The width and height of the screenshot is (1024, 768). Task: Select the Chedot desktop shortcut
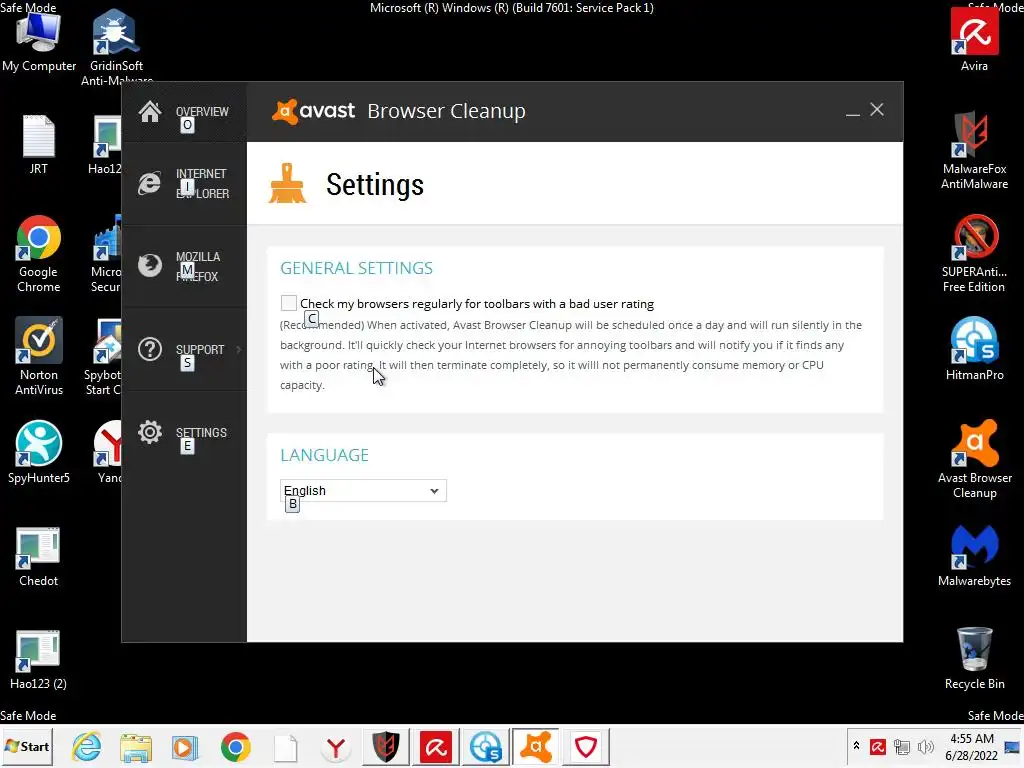tap(39, 556)
